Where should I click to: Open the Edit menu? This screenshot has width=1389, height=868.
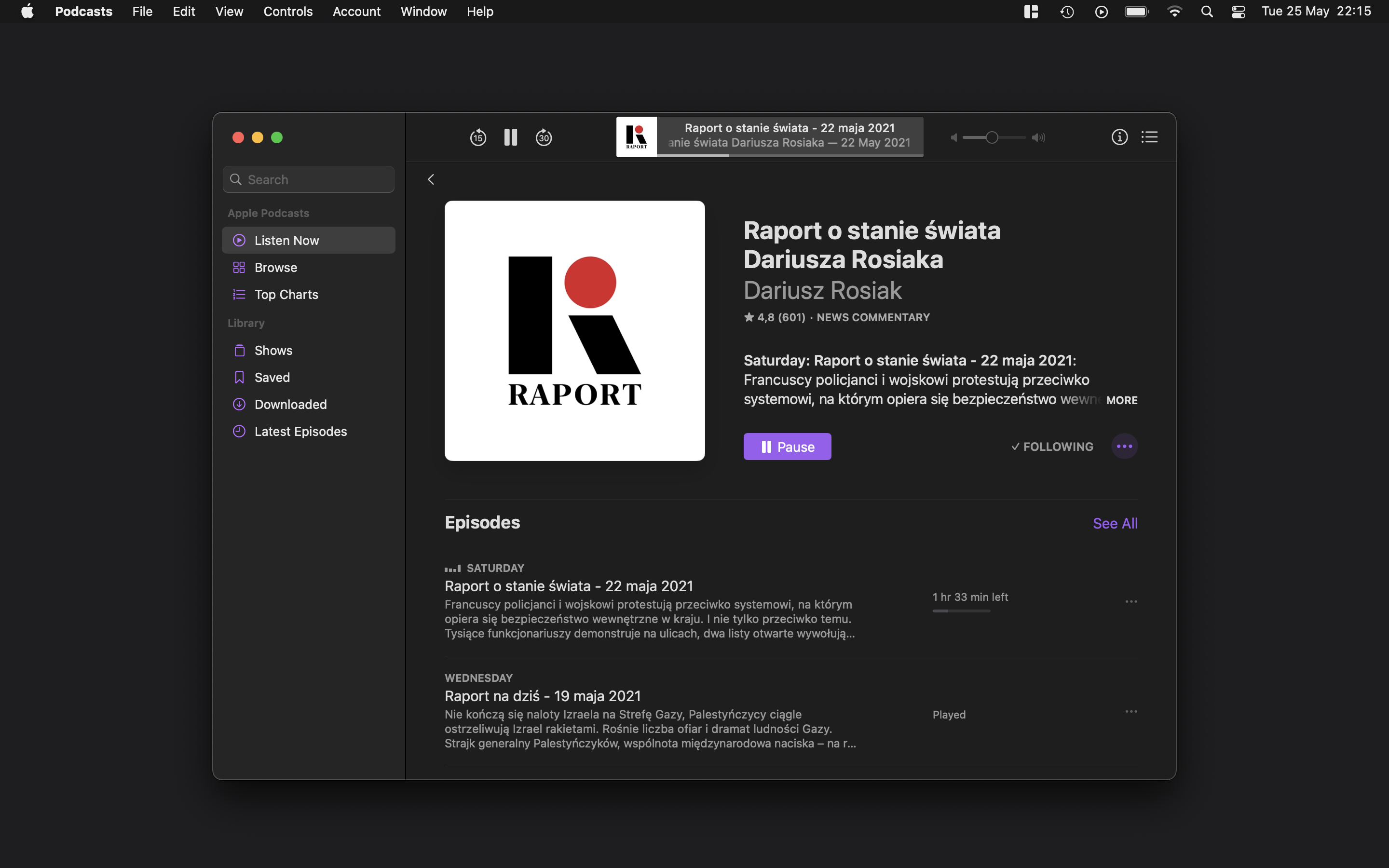pos(184,12)
